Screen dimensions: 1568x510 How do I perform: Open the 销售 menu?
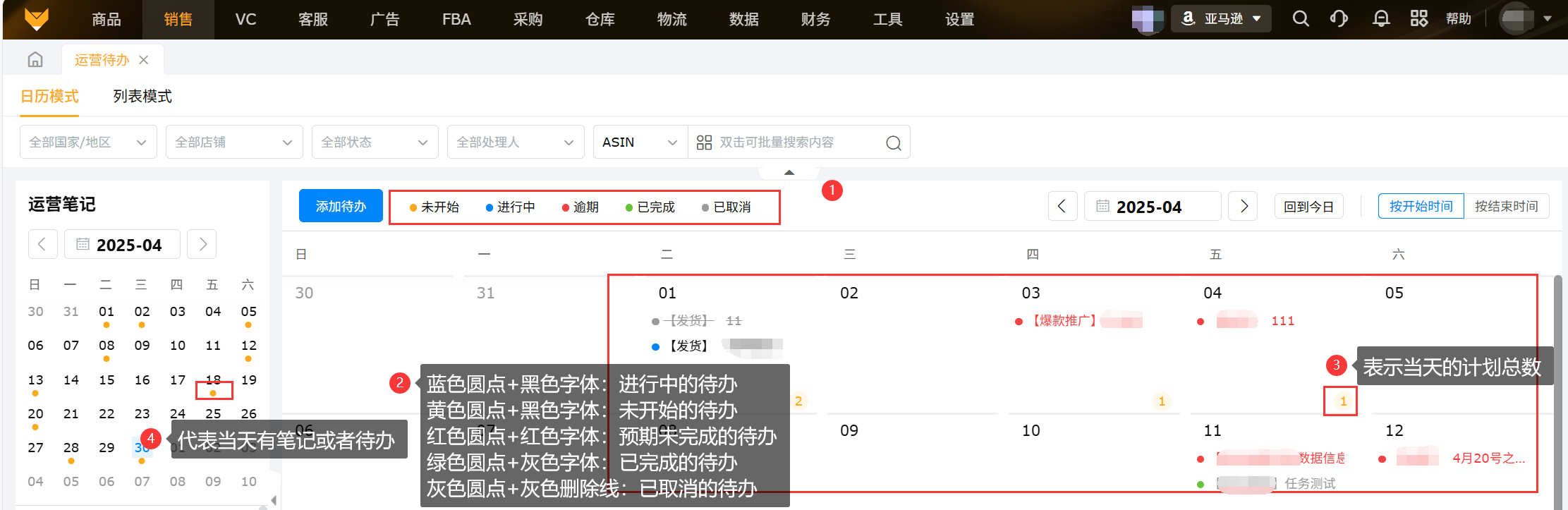point(178,19)
